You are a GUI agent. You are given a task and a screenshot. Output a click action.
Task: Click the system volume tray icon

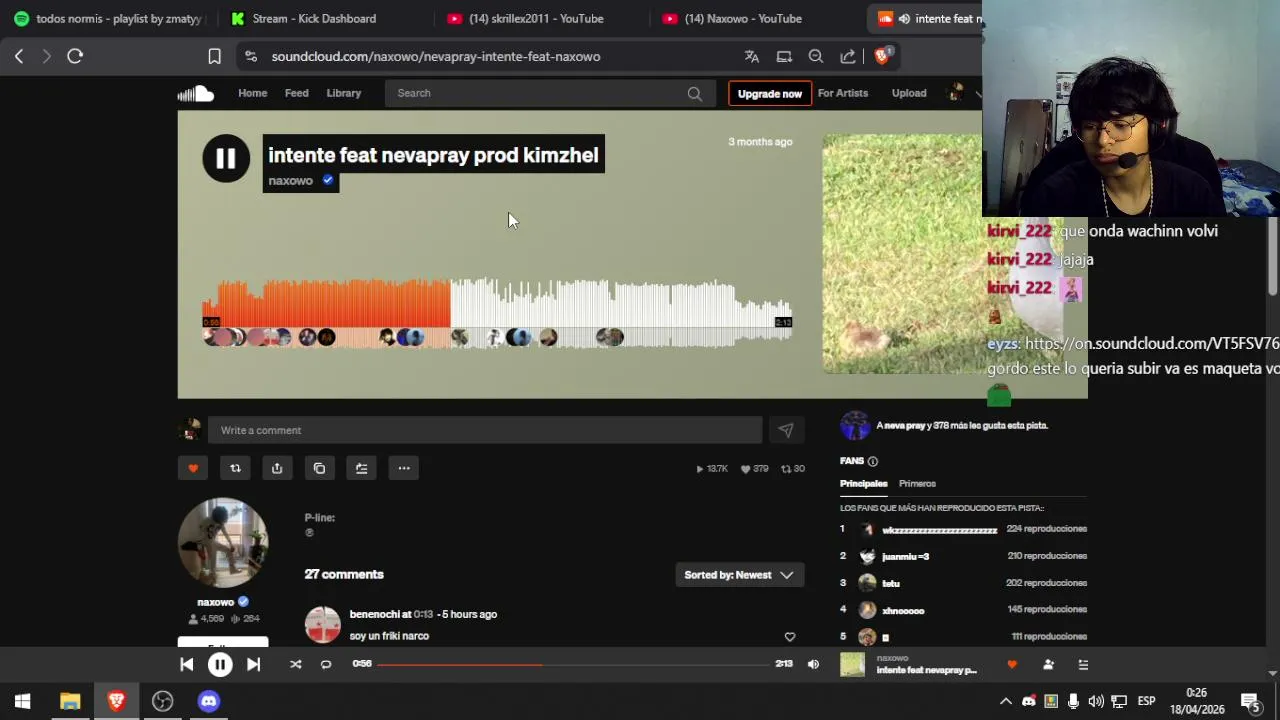pos(1096,701)
